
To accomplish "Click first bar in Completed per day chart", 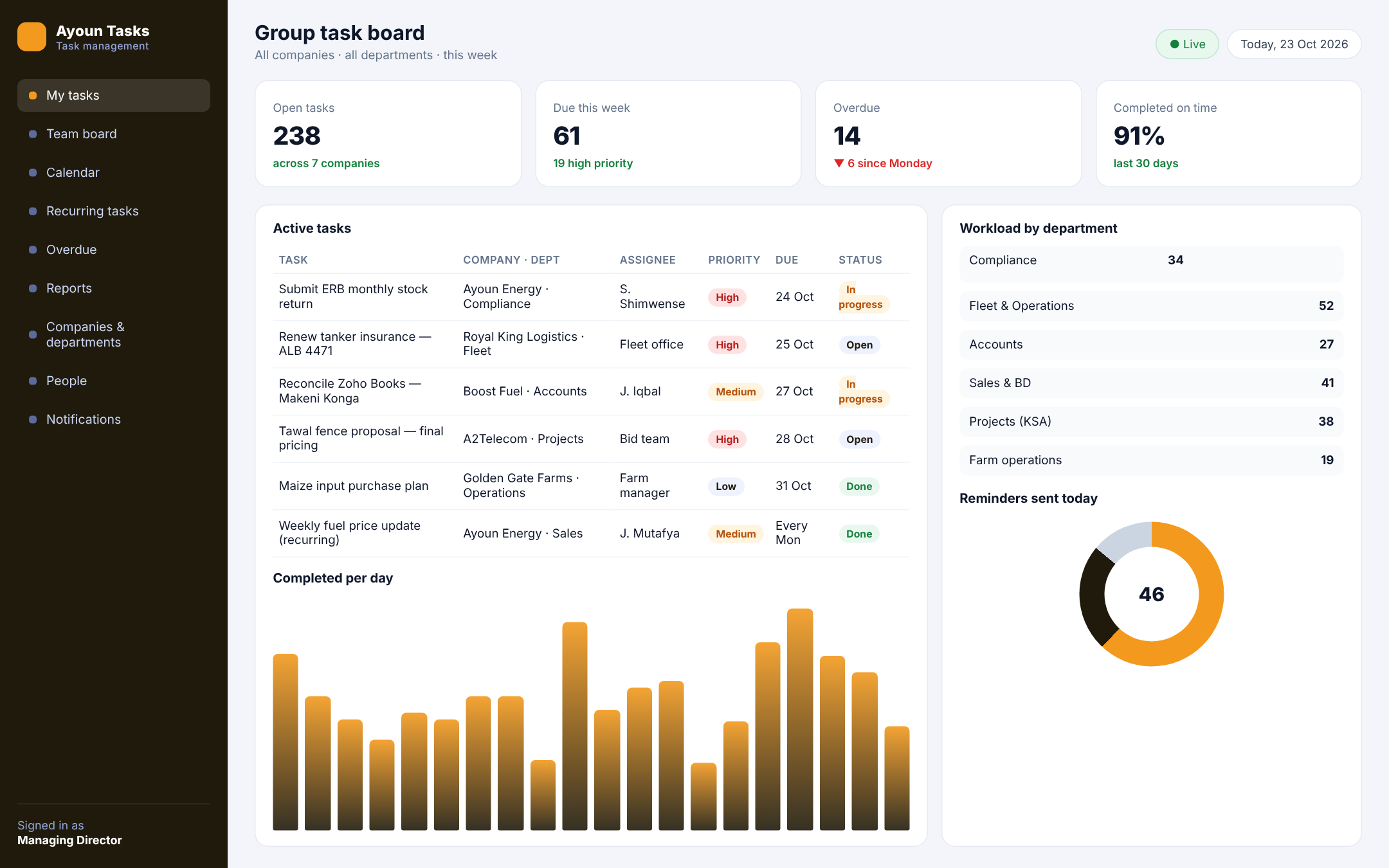I will tap(286, 742).
